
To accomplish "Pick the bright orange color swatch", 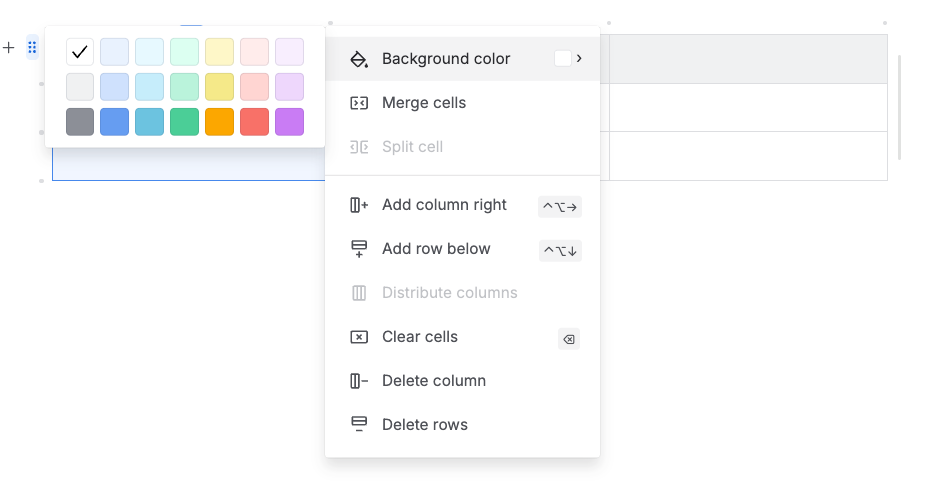I will click(220, 122).
